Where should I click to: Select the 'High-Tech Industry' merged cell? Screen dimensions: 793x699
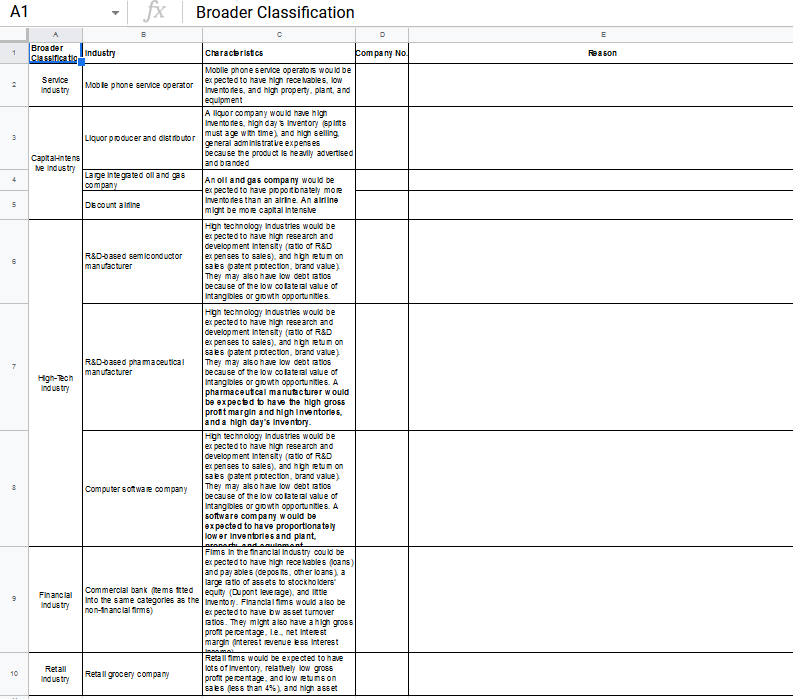(x=56, y=383)
